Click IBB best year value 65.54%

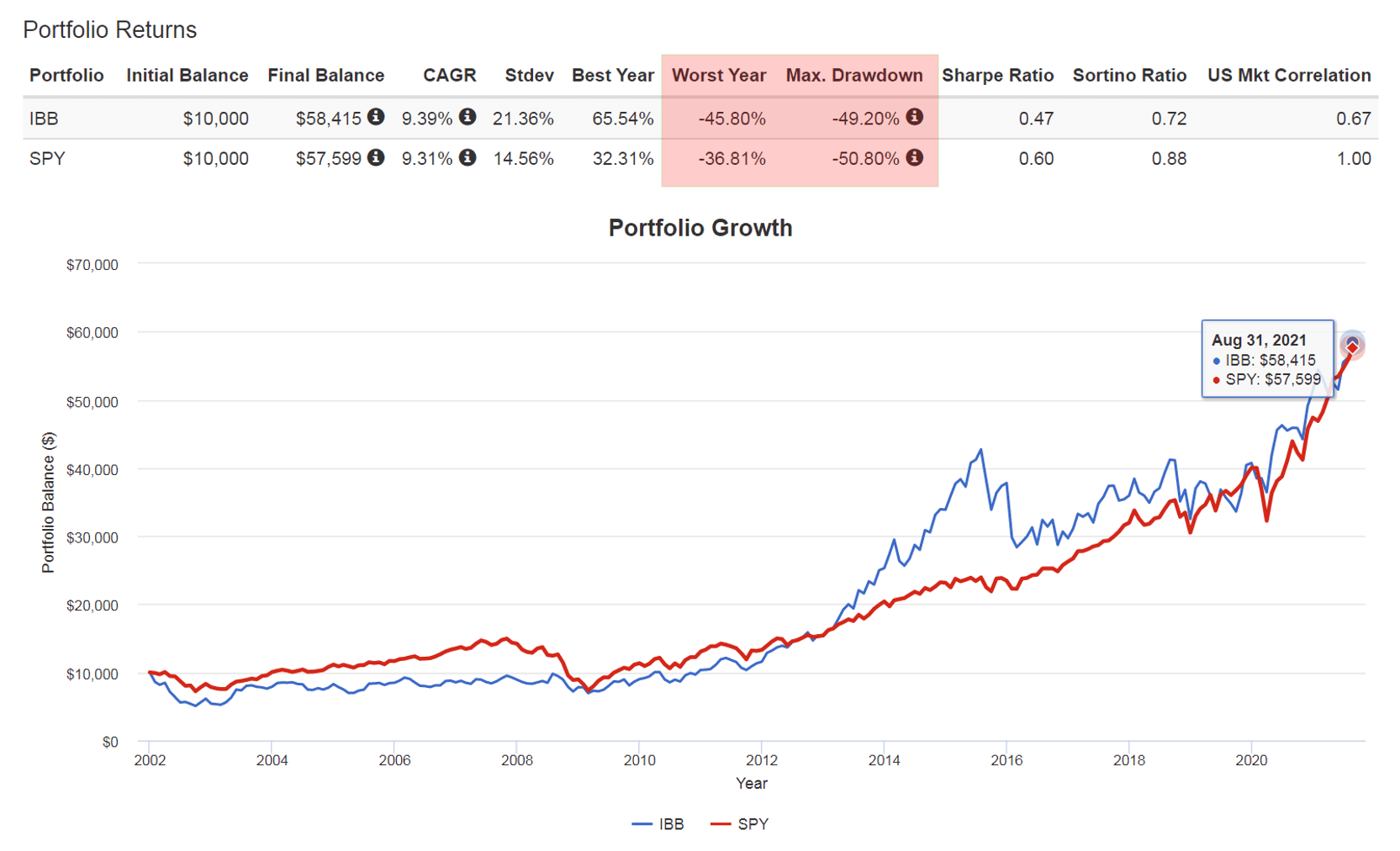(x=623, y=119)
